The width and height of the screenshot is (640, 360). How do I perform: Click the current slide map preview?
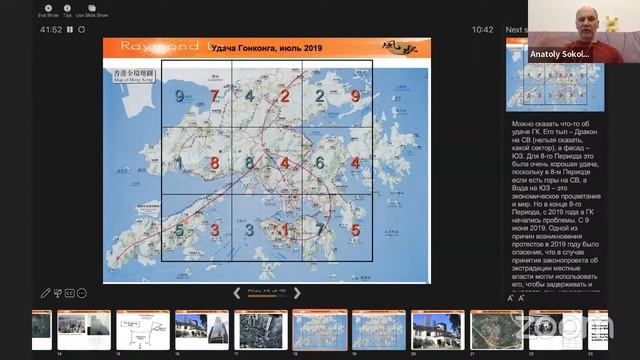click(x=267, y=160)
